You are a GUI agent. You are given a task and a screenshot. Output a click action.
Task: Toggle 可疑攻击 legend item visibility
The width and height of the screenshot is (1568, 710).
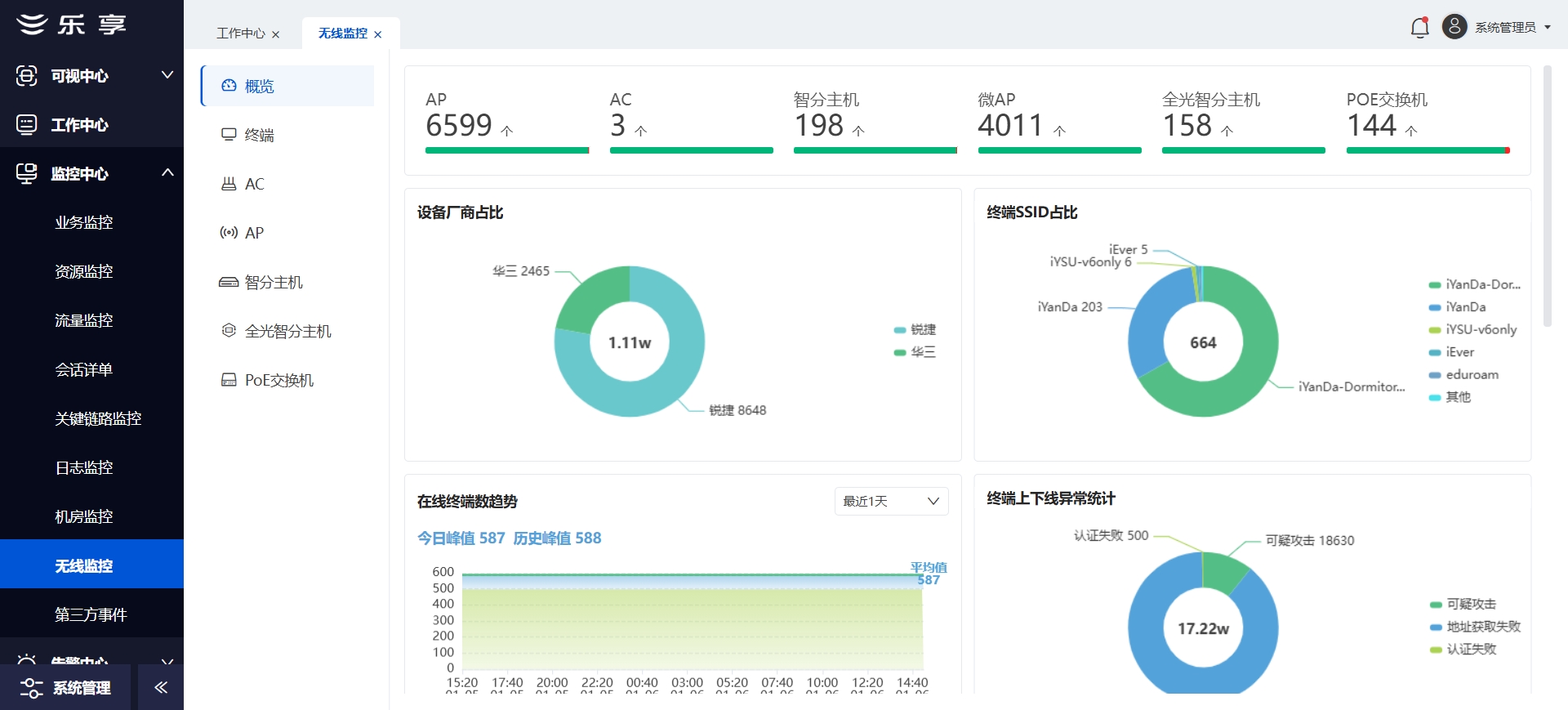[1463, 604]
